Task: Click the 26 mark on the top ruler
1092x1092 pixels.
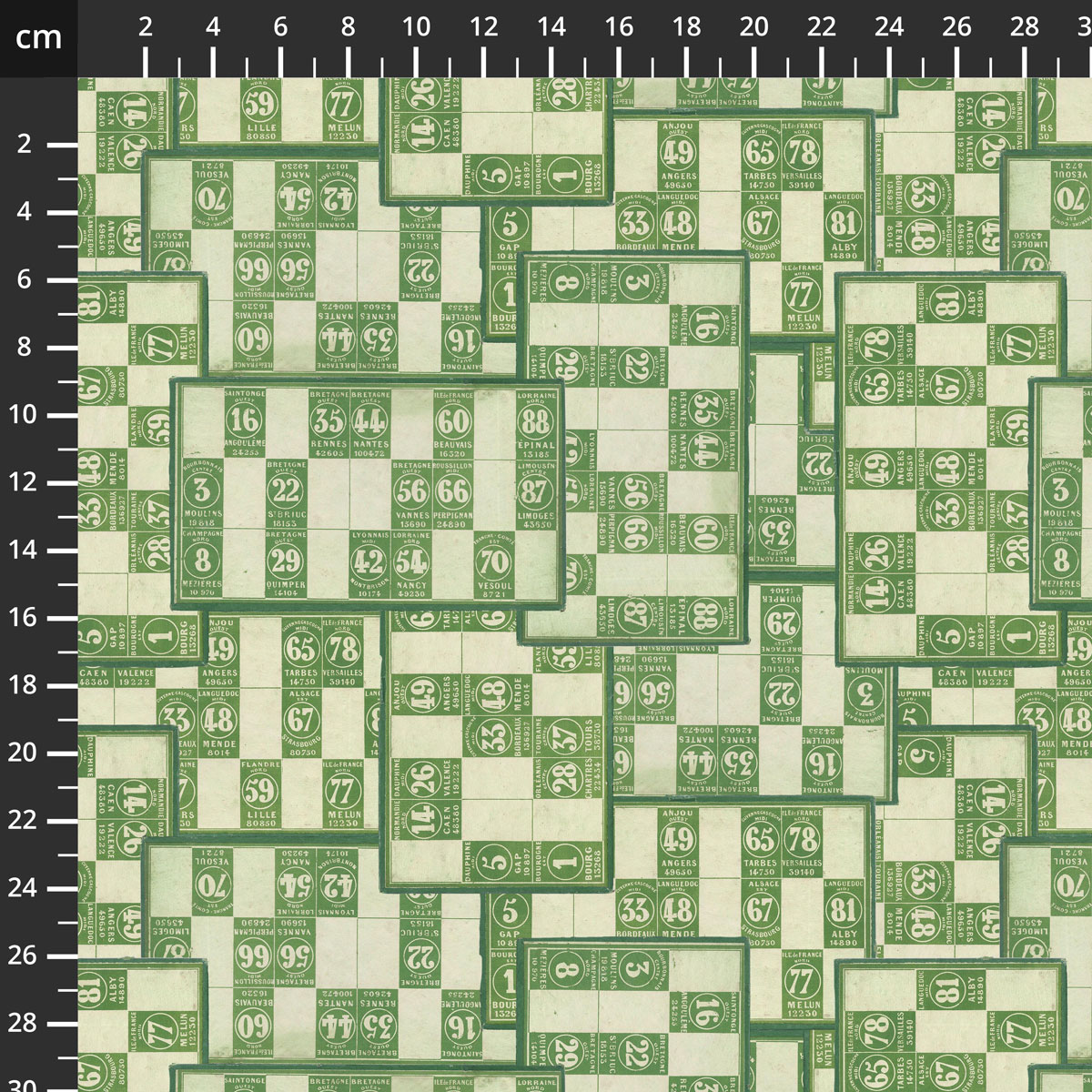Action: point(956,27)
